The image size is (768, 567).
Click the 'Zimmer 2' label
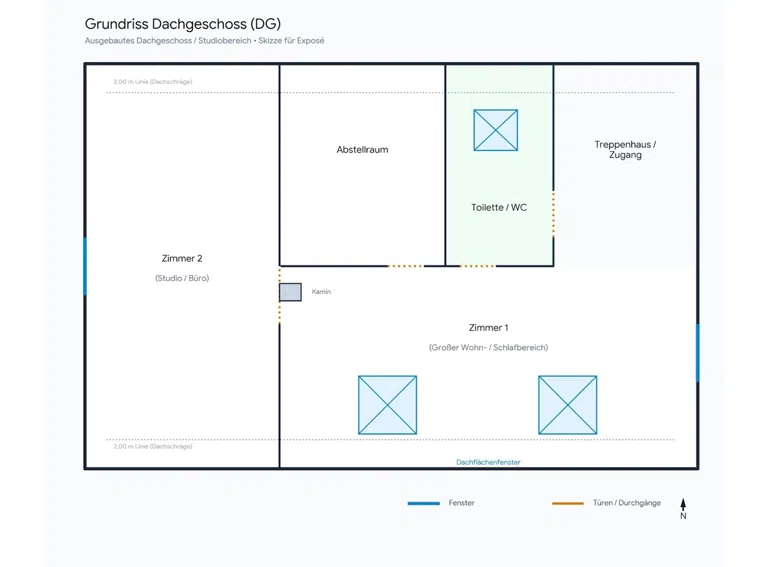(x=182, y=259)
